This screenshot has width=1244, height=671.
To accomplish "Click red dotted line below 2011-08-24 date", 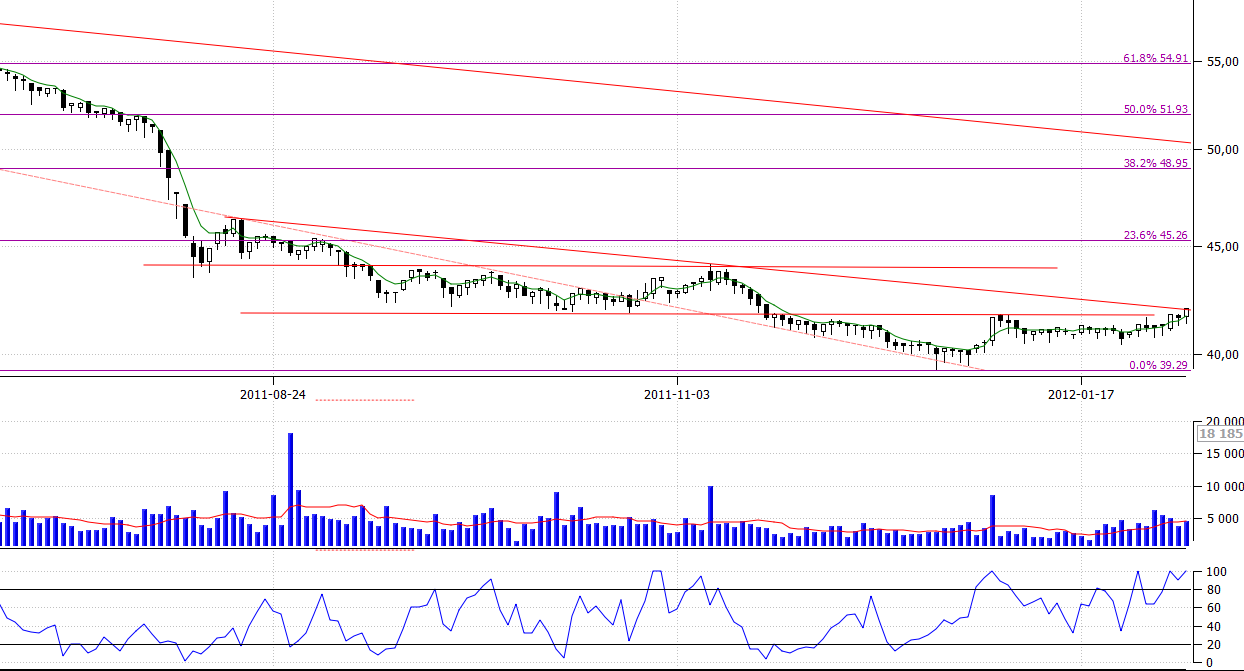I will pos(364,400).
